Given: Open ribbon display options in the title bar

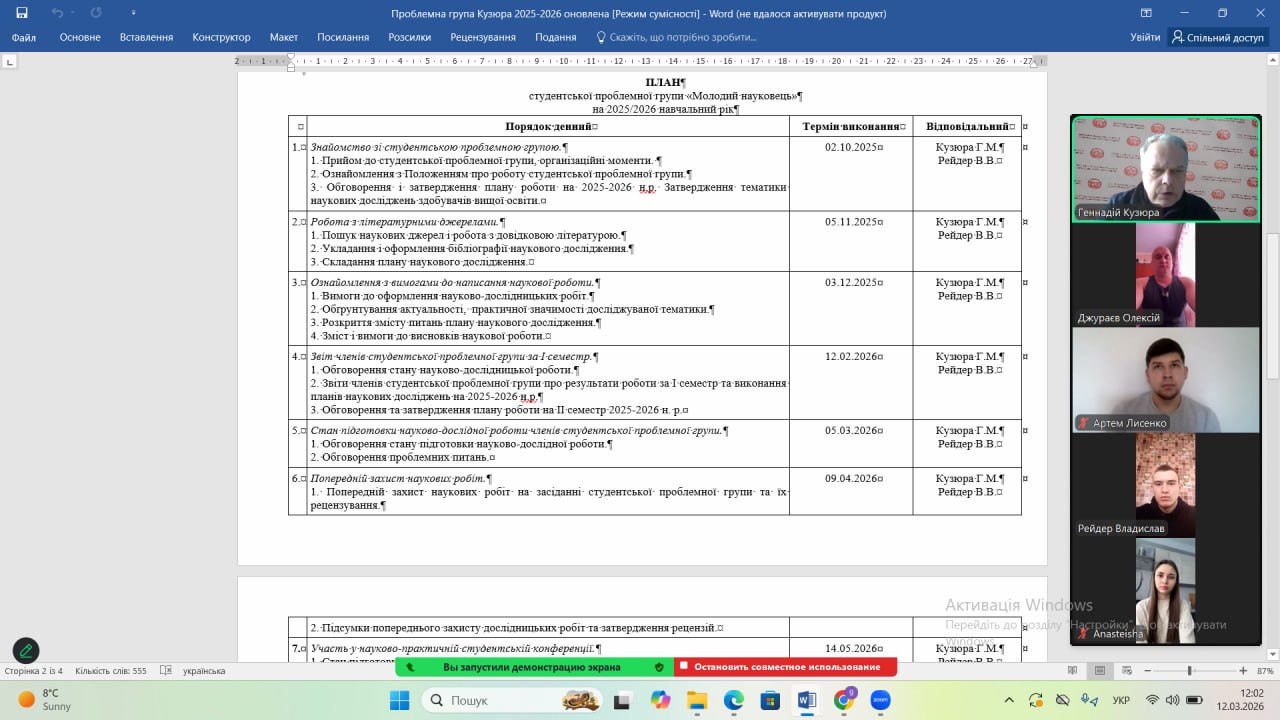Looking at the screenshot, I should [x=1147, y=13].
